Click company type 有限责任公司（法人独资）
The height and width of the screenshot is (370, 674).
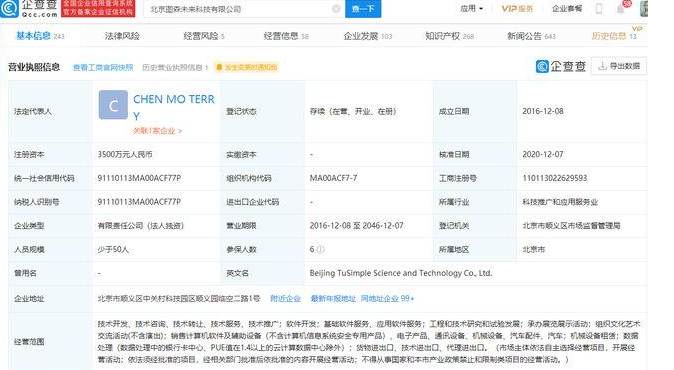pyautogui.click(x=141, y=226)
